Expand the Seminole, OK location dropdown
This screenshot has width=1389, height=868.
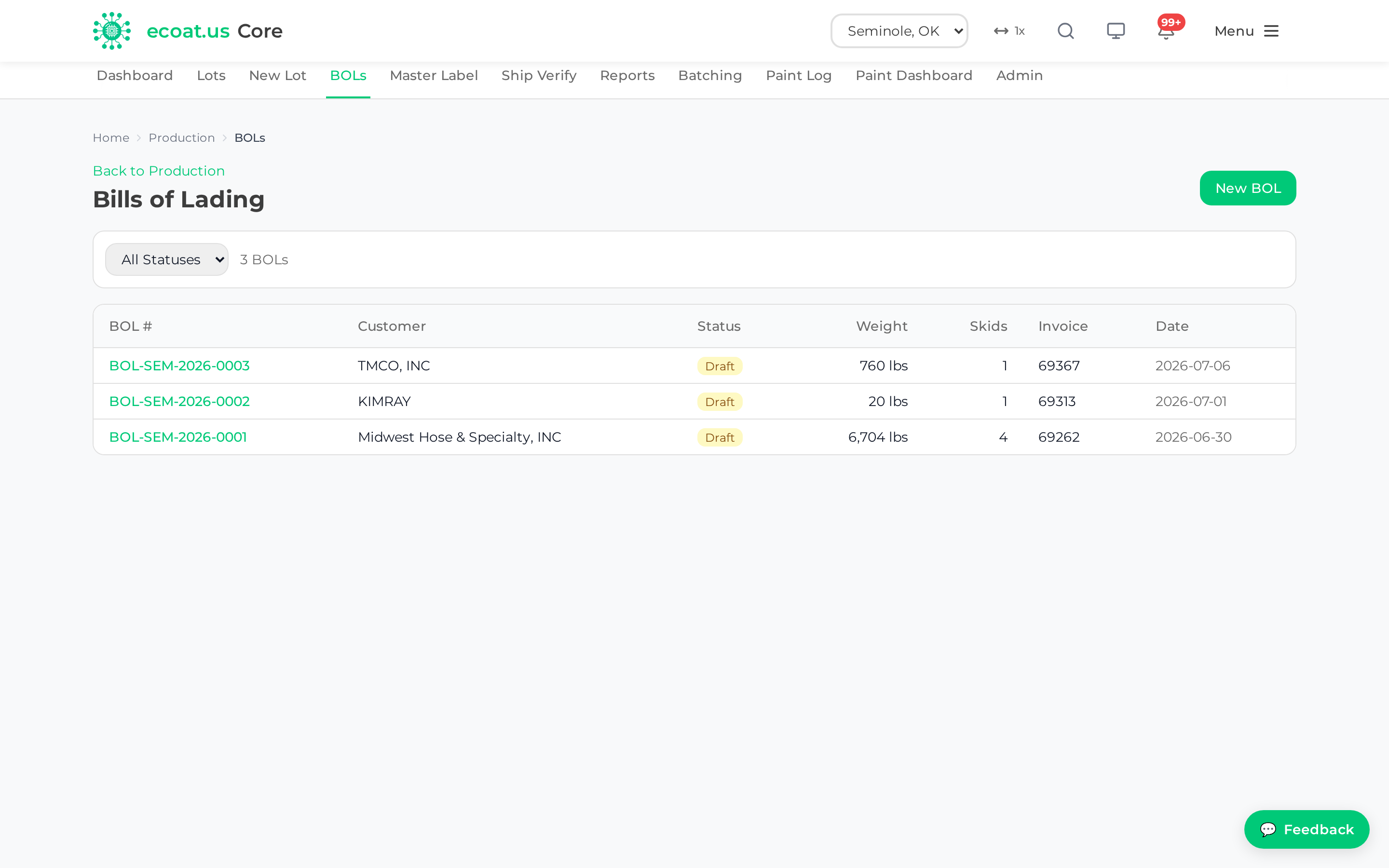coord(899,31)
